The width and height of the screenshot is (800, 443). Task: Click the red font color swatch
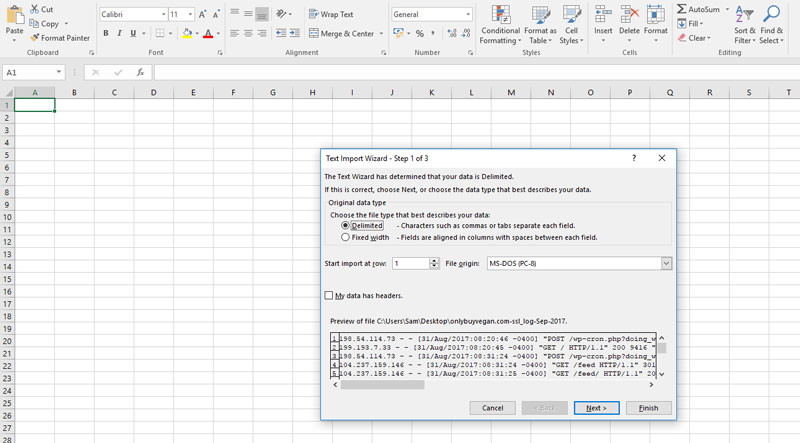(x=208, y=33)
